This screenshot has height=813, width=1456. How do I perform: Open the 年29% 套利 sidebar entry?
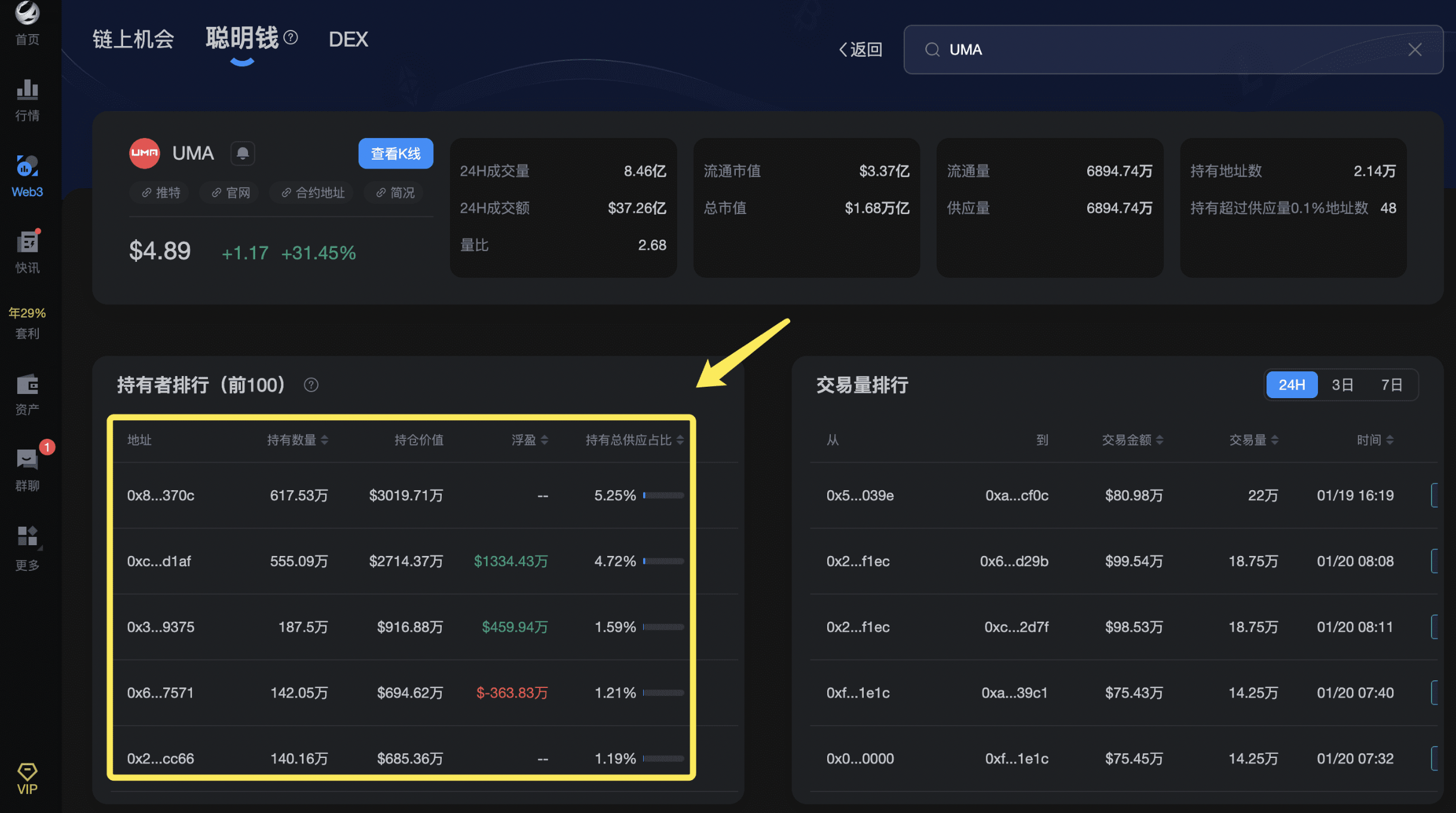coord(27,323)
